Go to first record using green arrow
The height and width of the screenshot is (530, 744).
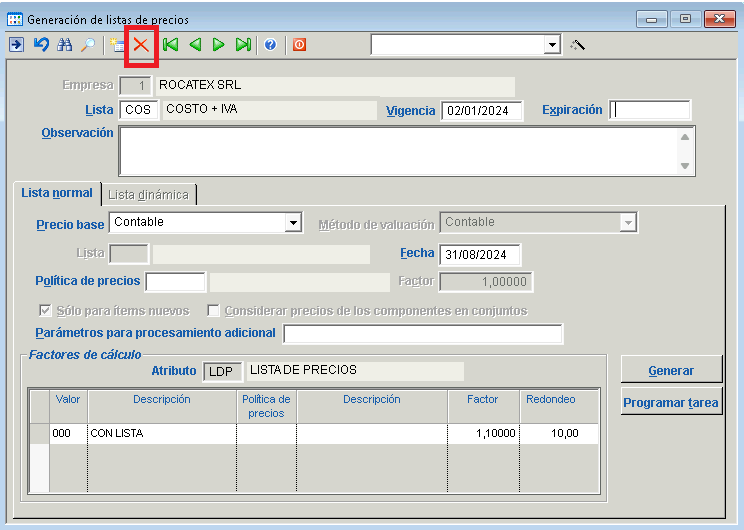coord(171,45)
